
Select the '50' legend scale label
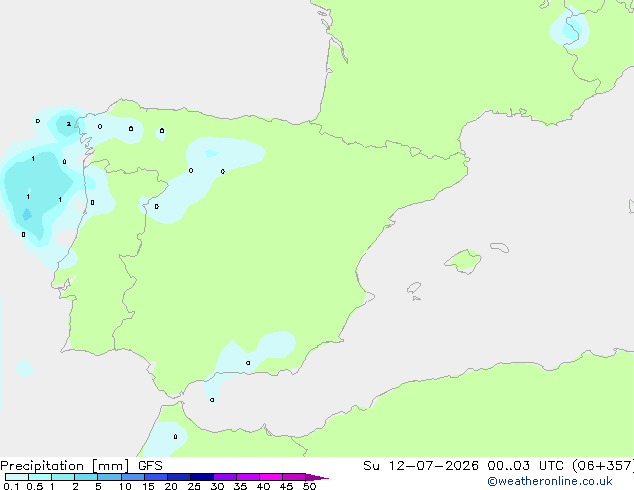point(309,486)
